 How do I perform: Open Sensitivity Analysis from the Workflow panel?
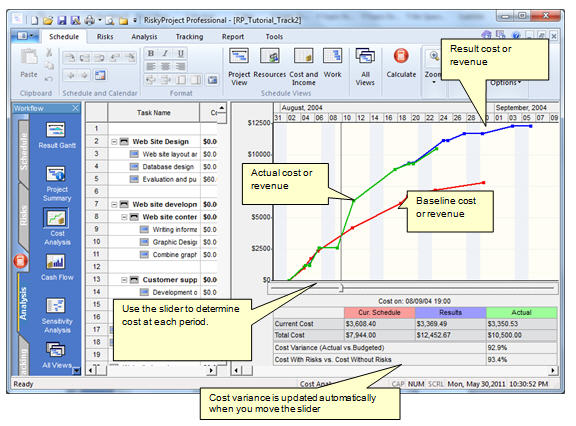pyautogui.click(x=57, y=315)
